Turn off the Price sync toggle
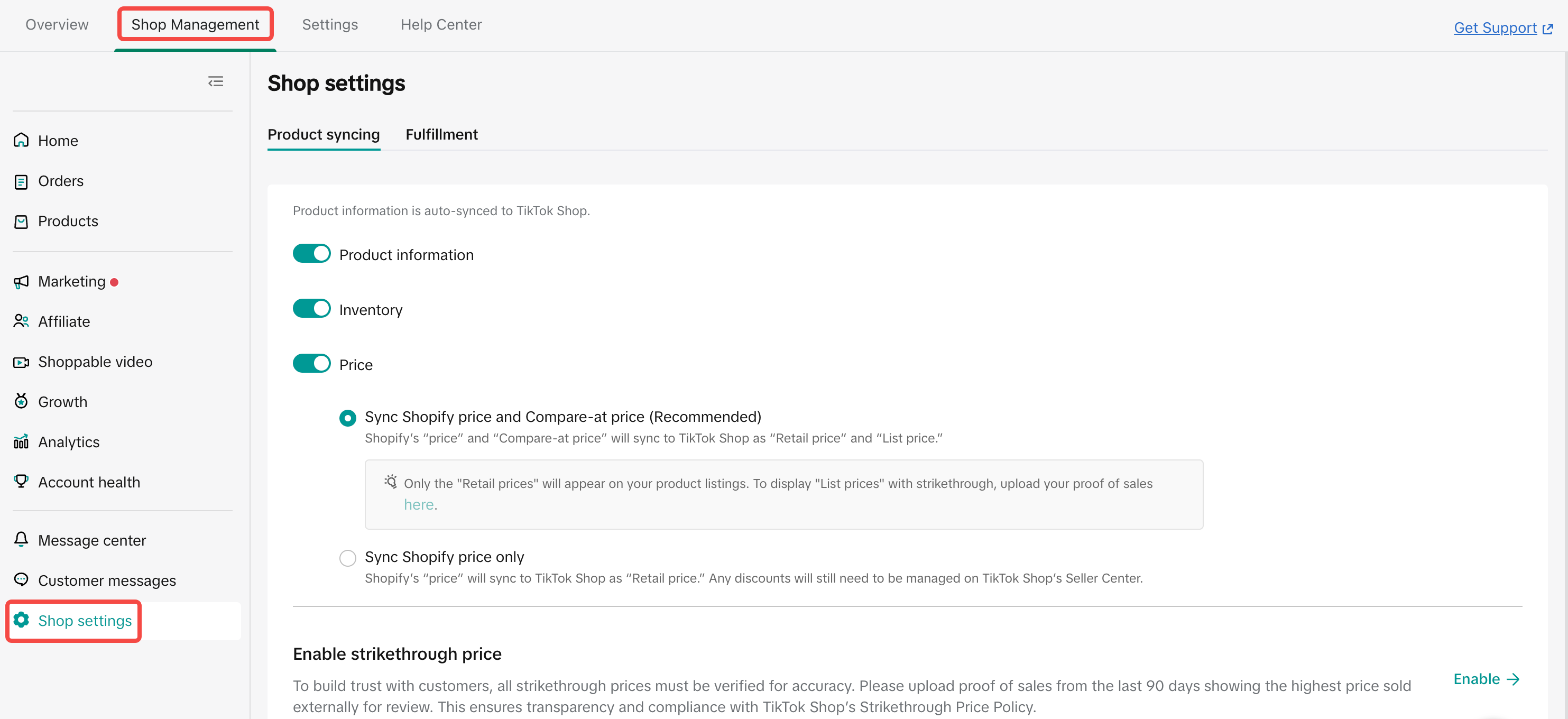The width and height of the screenshot is (1568, 719). point(312,364)
